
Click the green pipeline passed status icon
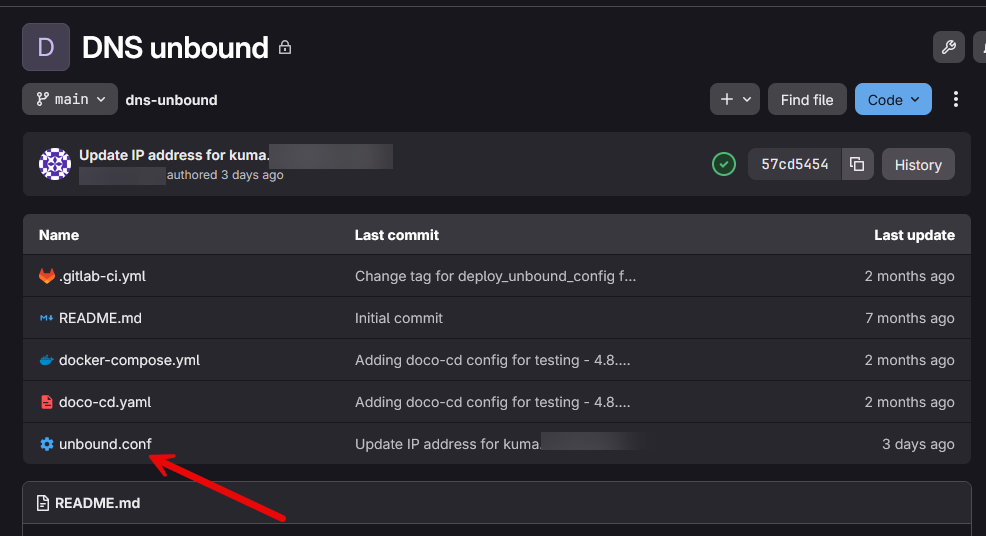click(x=724, y=164)
